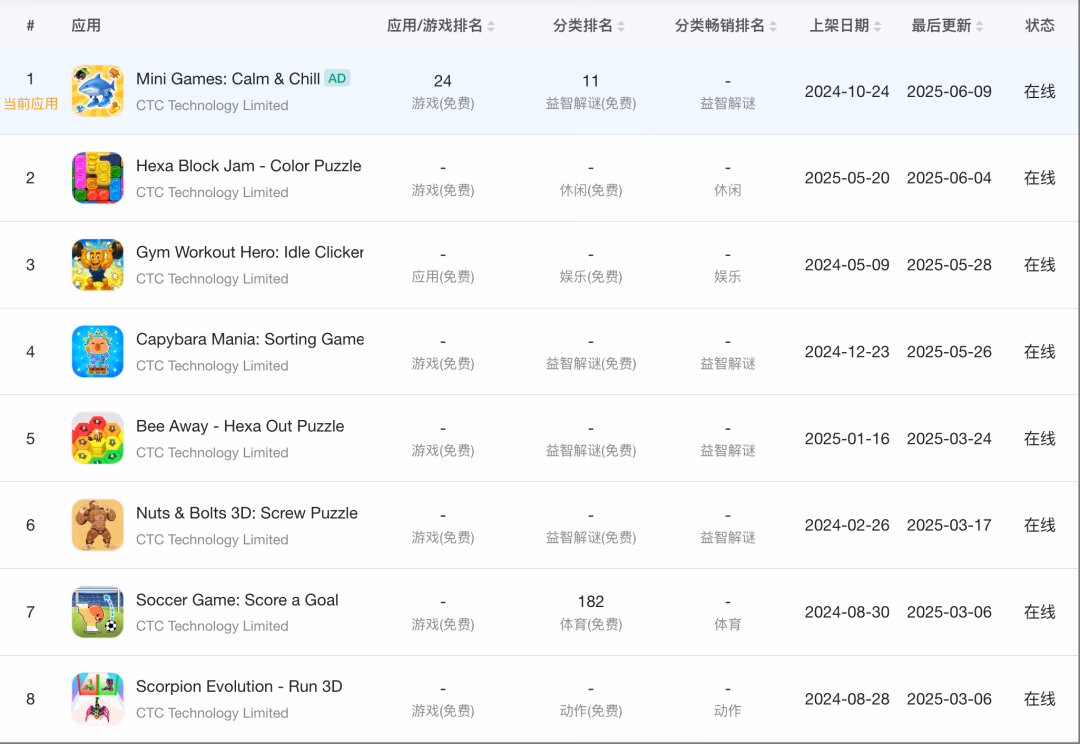Screen dimensions: 1080x744
Task: Sort by 分类畅销排名 column arrows
Action: 773,26
